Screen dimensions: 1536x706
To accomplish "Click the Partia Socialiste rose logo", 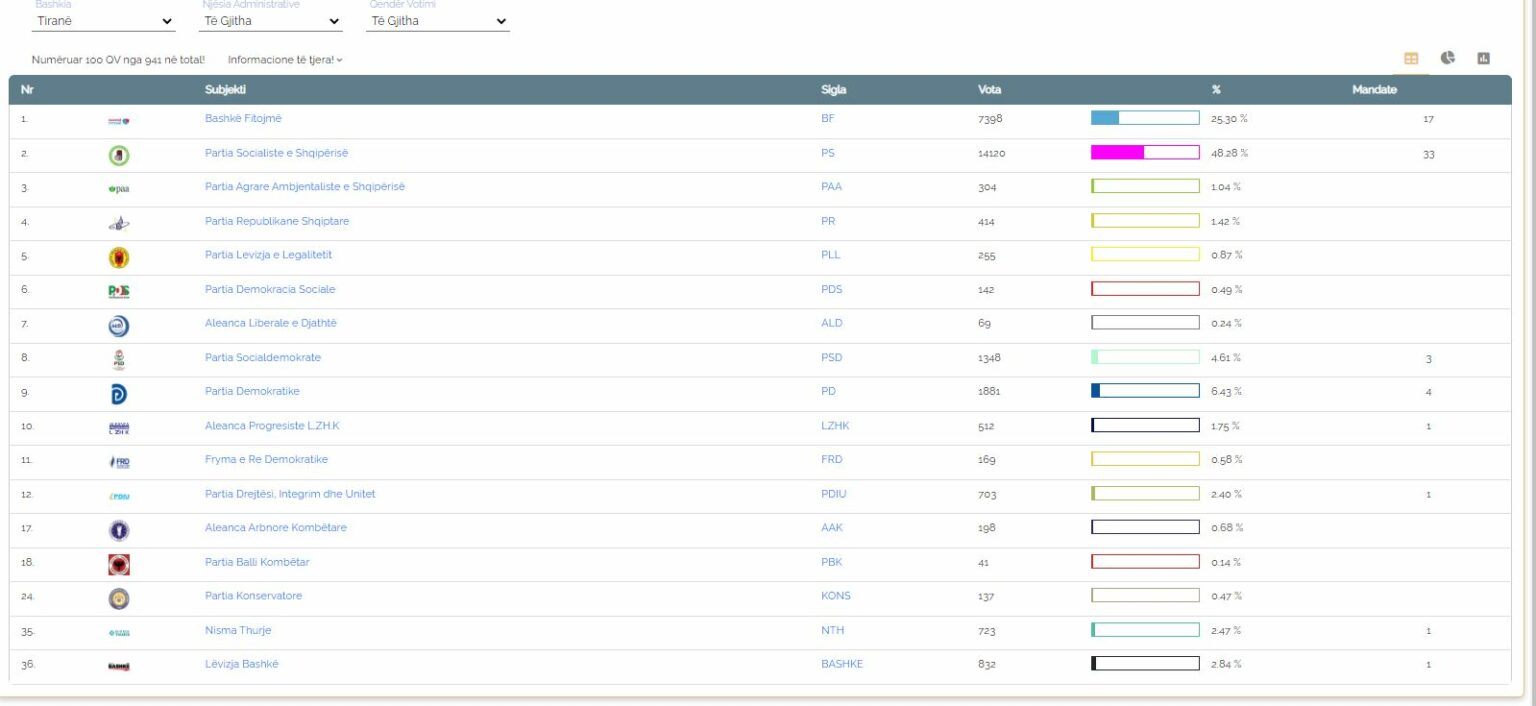I will [x=119, y=155].
